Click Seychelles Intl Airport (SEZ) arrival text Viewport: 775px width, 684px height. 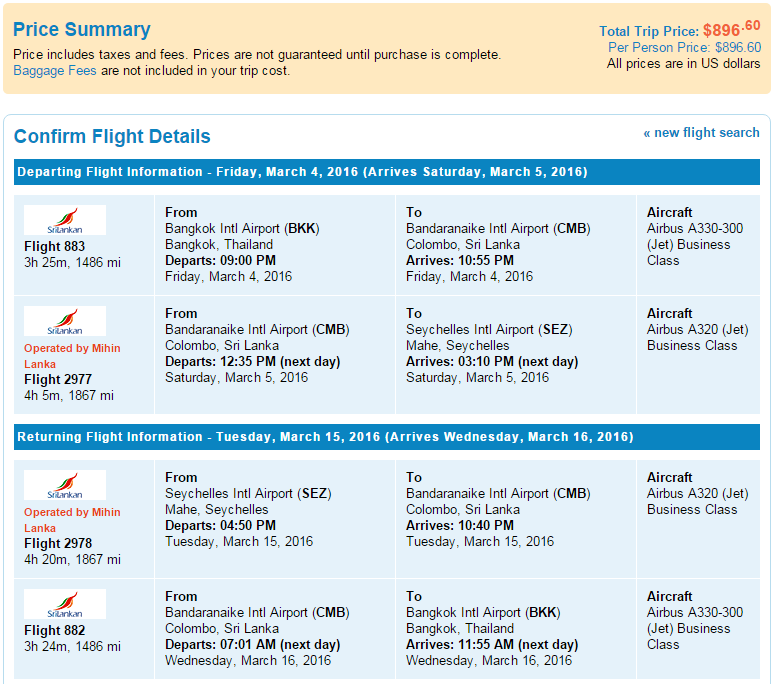pos(489,329)
